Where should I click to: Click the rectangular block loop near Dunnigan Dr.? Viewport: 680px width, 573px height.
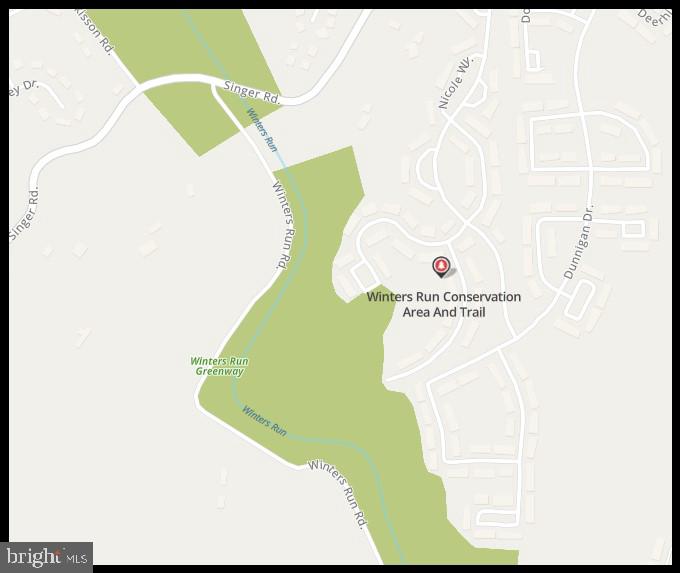click(x=590, y=141)
